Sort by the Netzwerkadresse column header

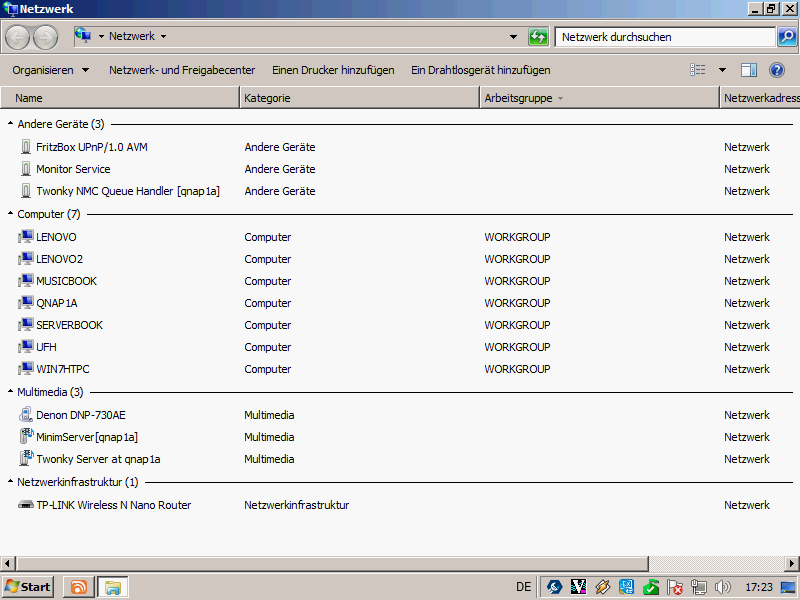(760, 98)
